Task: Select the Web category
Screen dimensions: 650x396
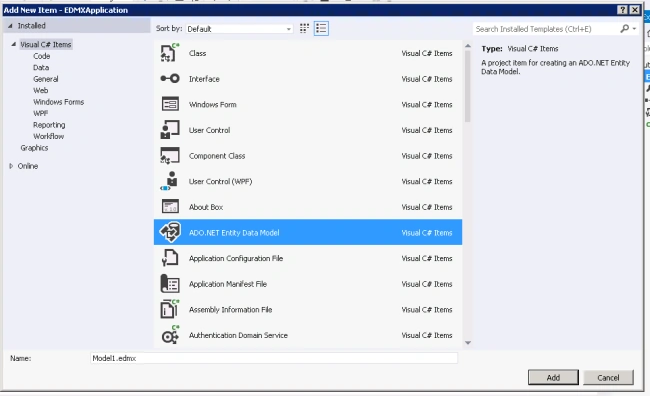Action: tap(41, 90)
